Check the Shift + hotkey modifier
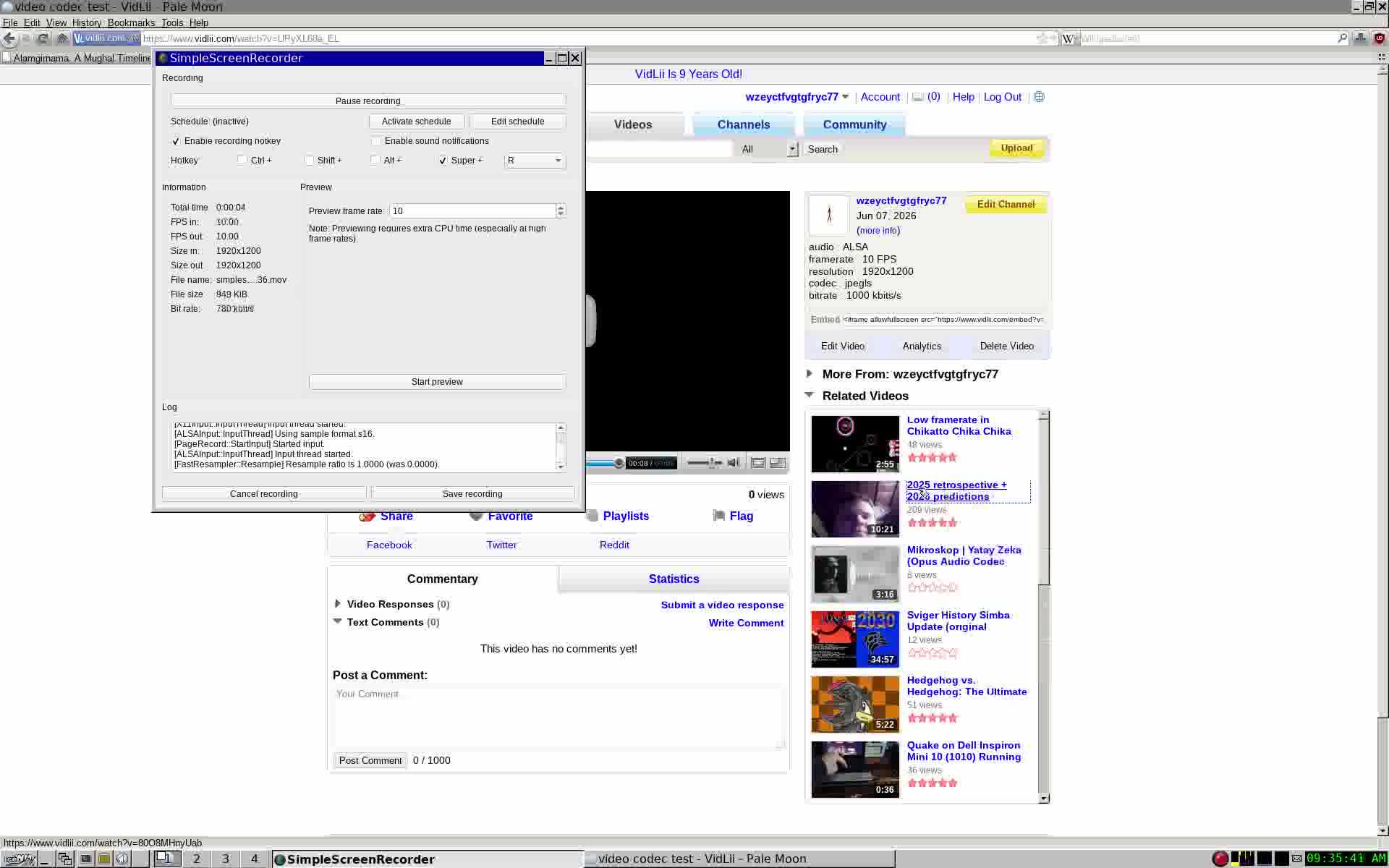The width and height of the screenshot is (1389, 868). click(309, 160)
